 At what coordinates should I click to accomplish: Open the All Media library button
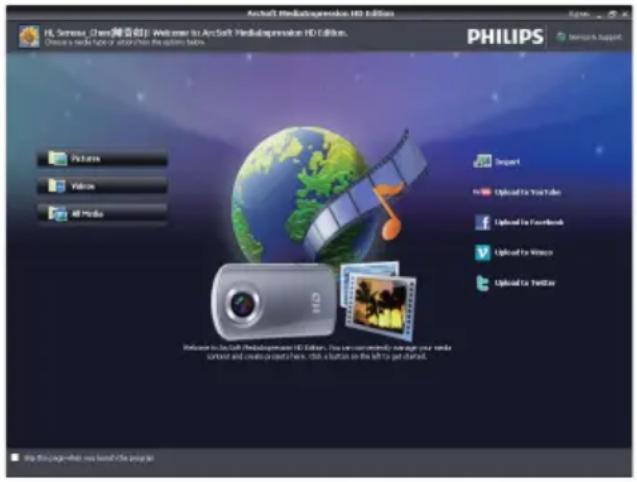tap(102, 213)
